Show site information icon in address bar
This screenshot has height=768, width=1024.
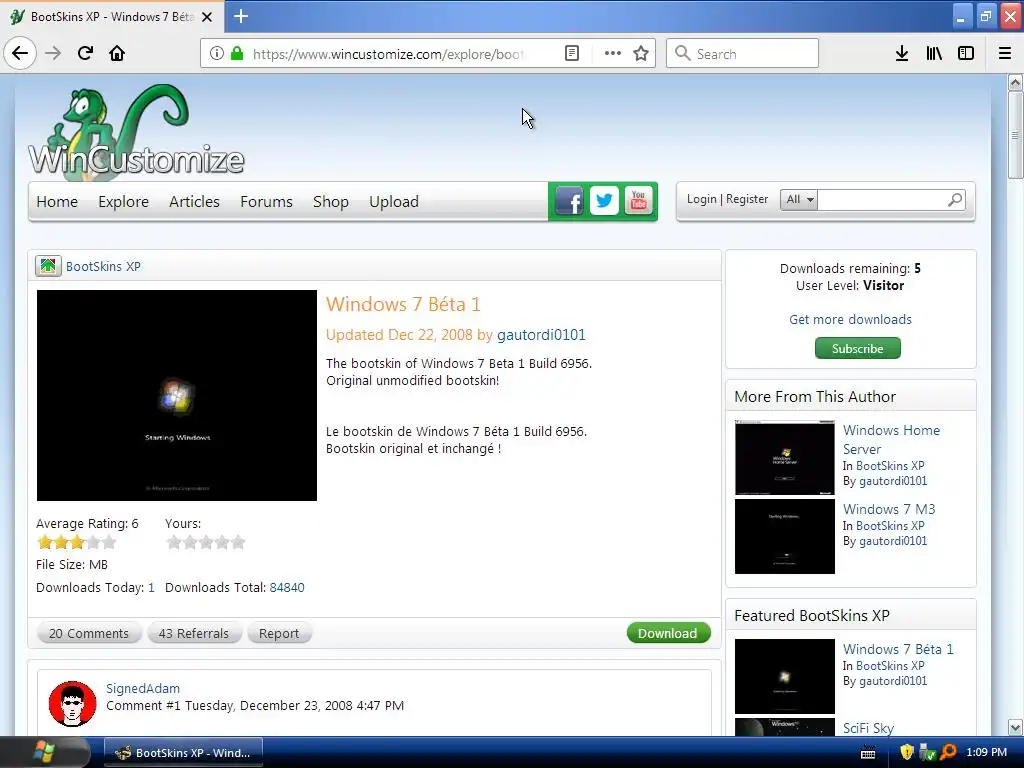(217, 54)
